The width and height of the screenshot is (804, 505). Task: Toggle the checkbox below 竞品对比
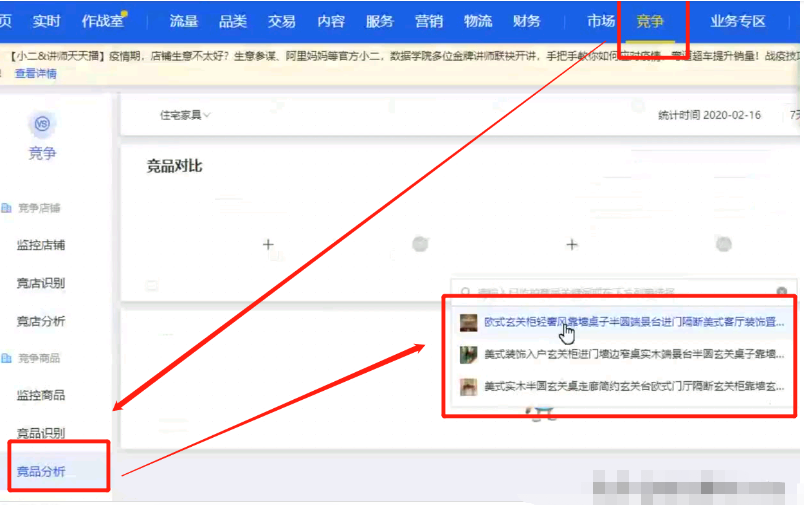(x=152, y=285)
